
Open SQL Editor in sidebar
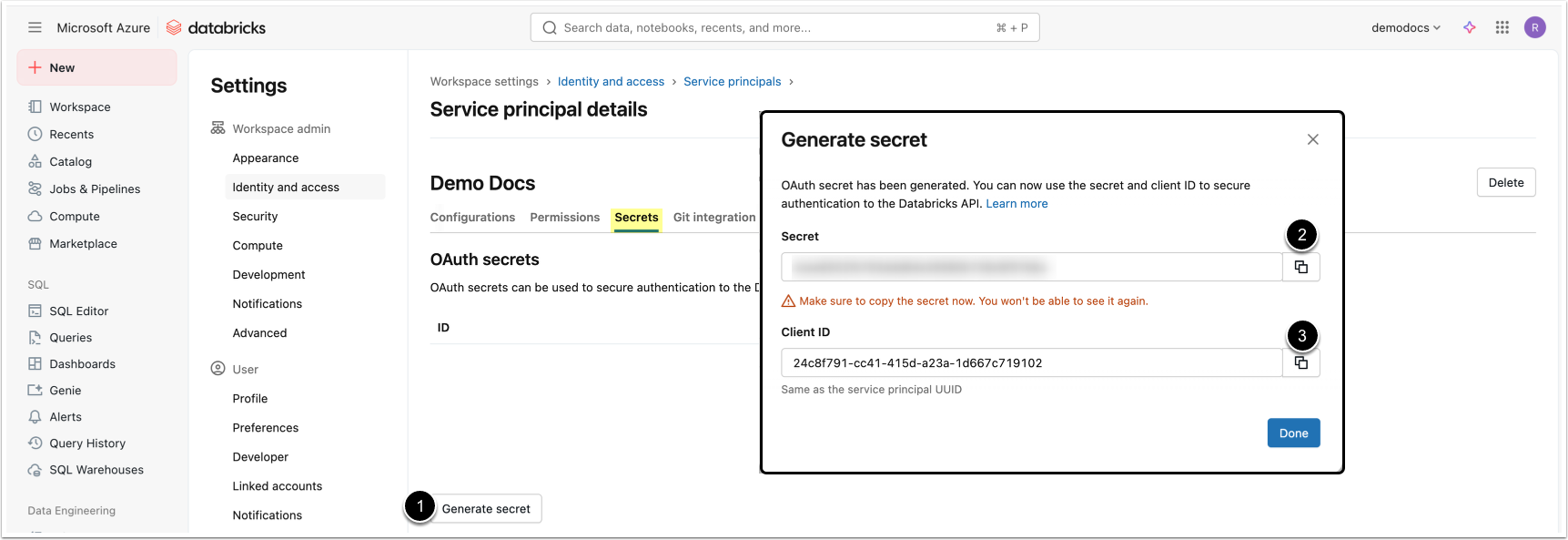tap(78, 311)
